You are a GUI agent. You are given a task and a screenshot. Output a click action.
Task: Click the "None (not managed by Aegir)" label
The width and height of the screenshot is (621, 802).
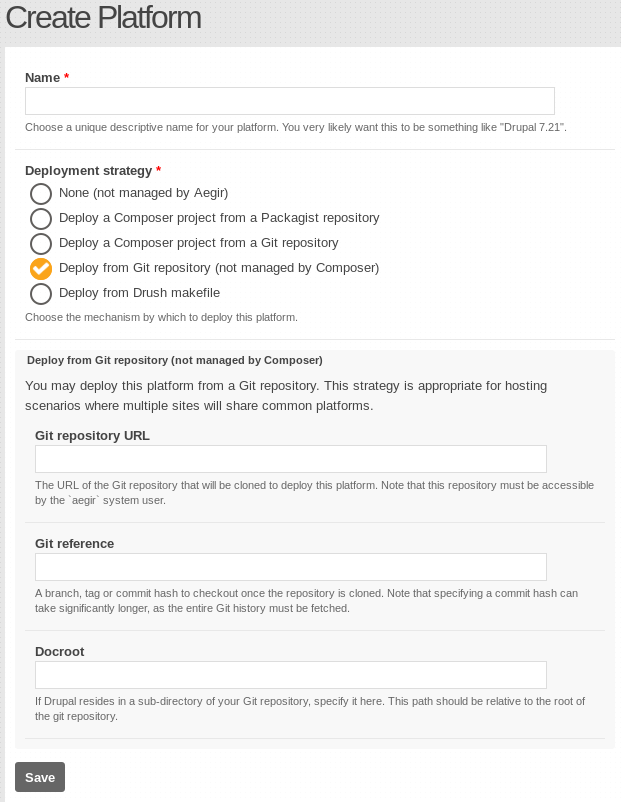pyautogui.click(x=143, y=193)
